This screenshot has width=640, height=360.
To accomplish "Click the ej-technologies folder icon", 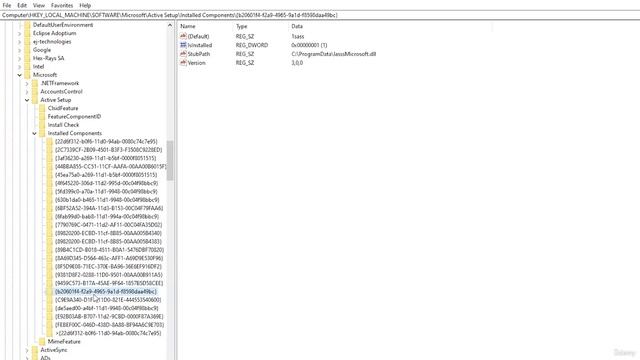I will click(27, 42).
